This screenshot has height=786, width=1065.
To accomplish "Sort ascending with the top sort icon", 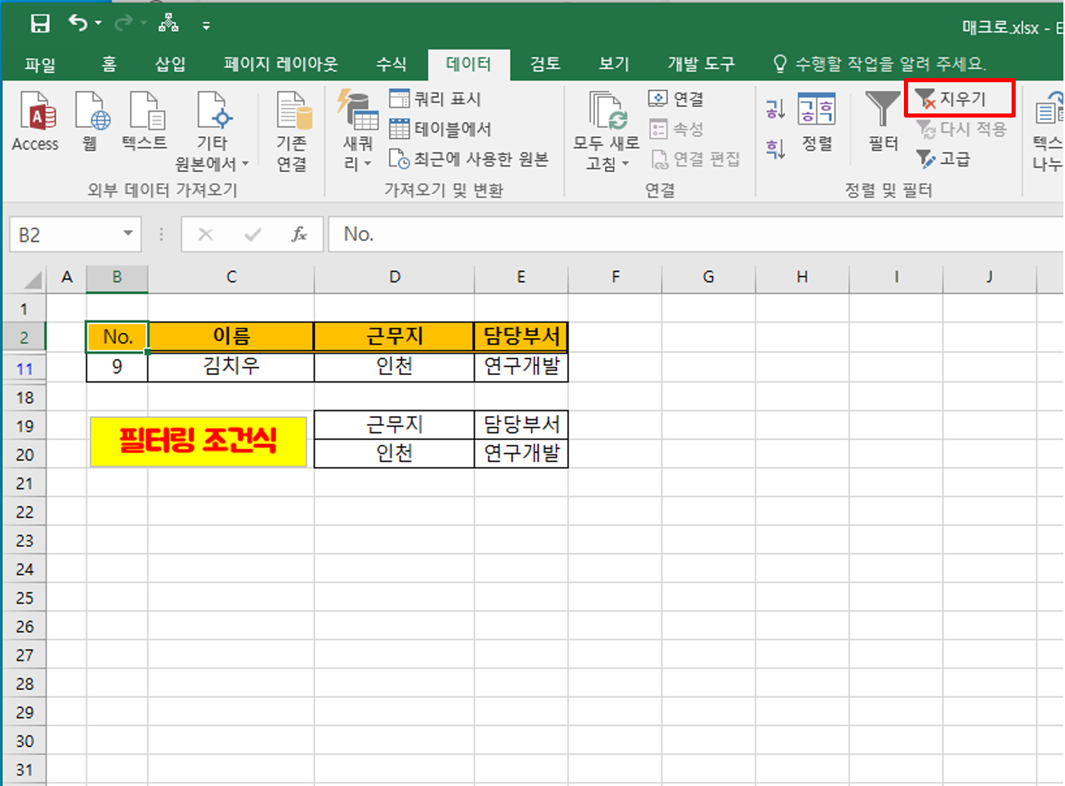I will pos(775,108).
